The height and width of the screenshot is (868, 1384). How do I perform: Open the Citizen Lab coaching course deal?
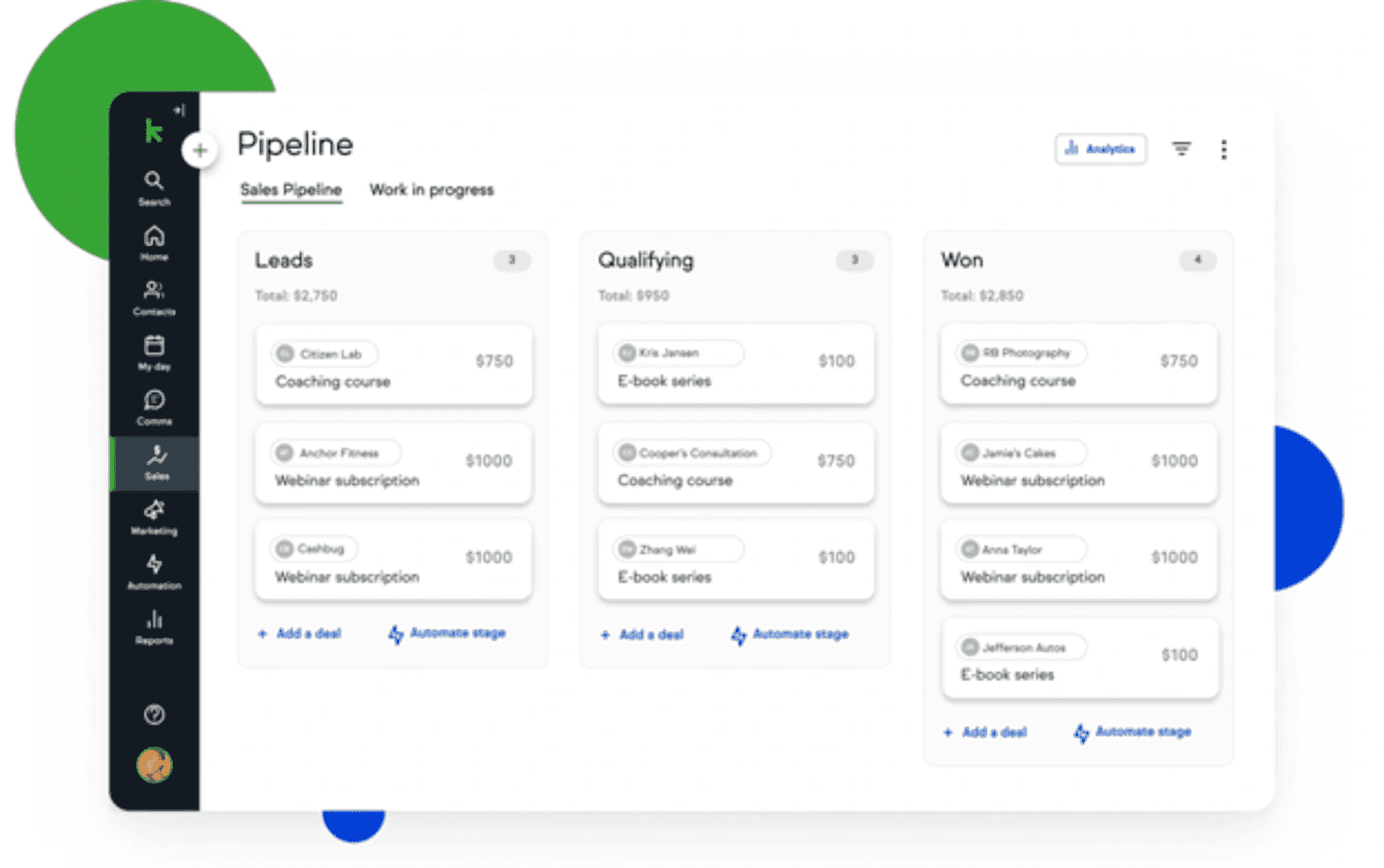click(394, 365)
